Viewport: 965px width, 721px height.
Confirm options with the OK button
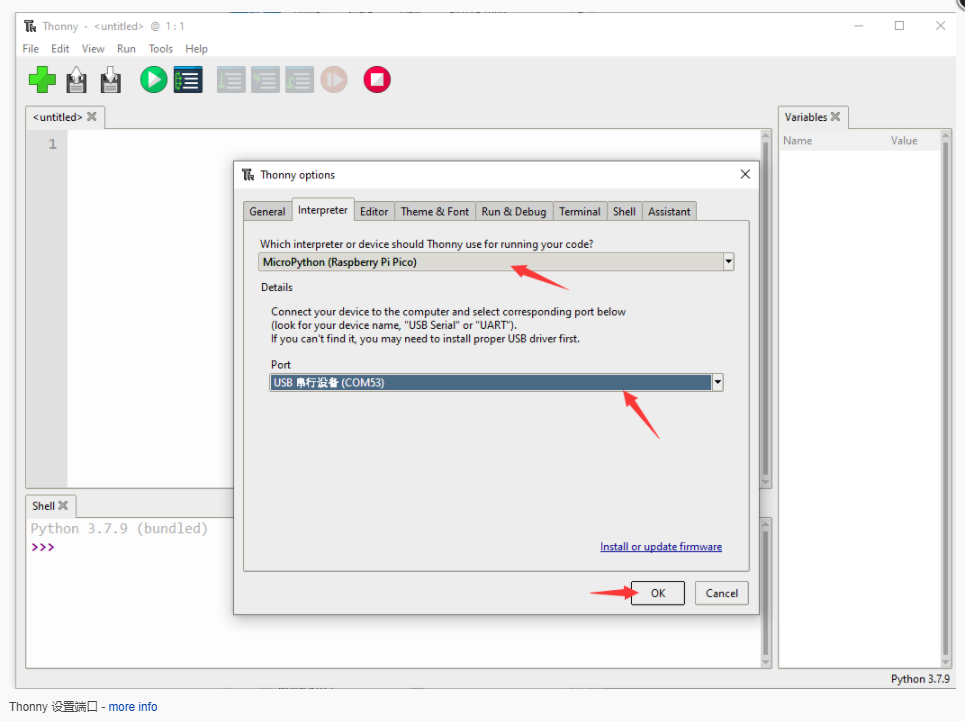point(658,593)
